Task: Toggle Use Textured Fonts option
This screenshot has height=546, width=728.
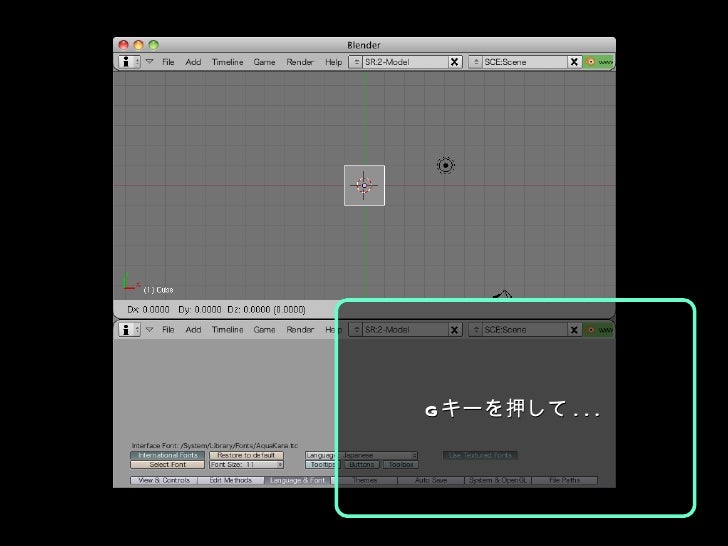Action: pyautogui.click(x=480, y=455)
